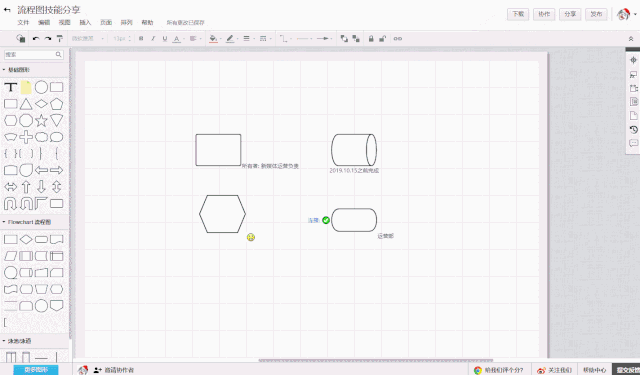This screenshot has height=375, width=640.
Task: Select the Text T shape
Action: (11, 87)
